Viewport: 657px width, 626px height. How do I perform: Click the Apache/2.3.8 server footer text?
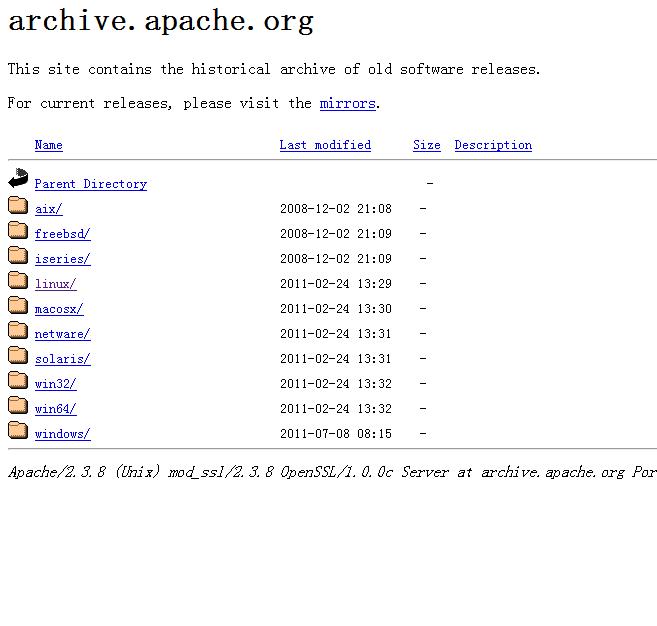click(x=332, y=472)
